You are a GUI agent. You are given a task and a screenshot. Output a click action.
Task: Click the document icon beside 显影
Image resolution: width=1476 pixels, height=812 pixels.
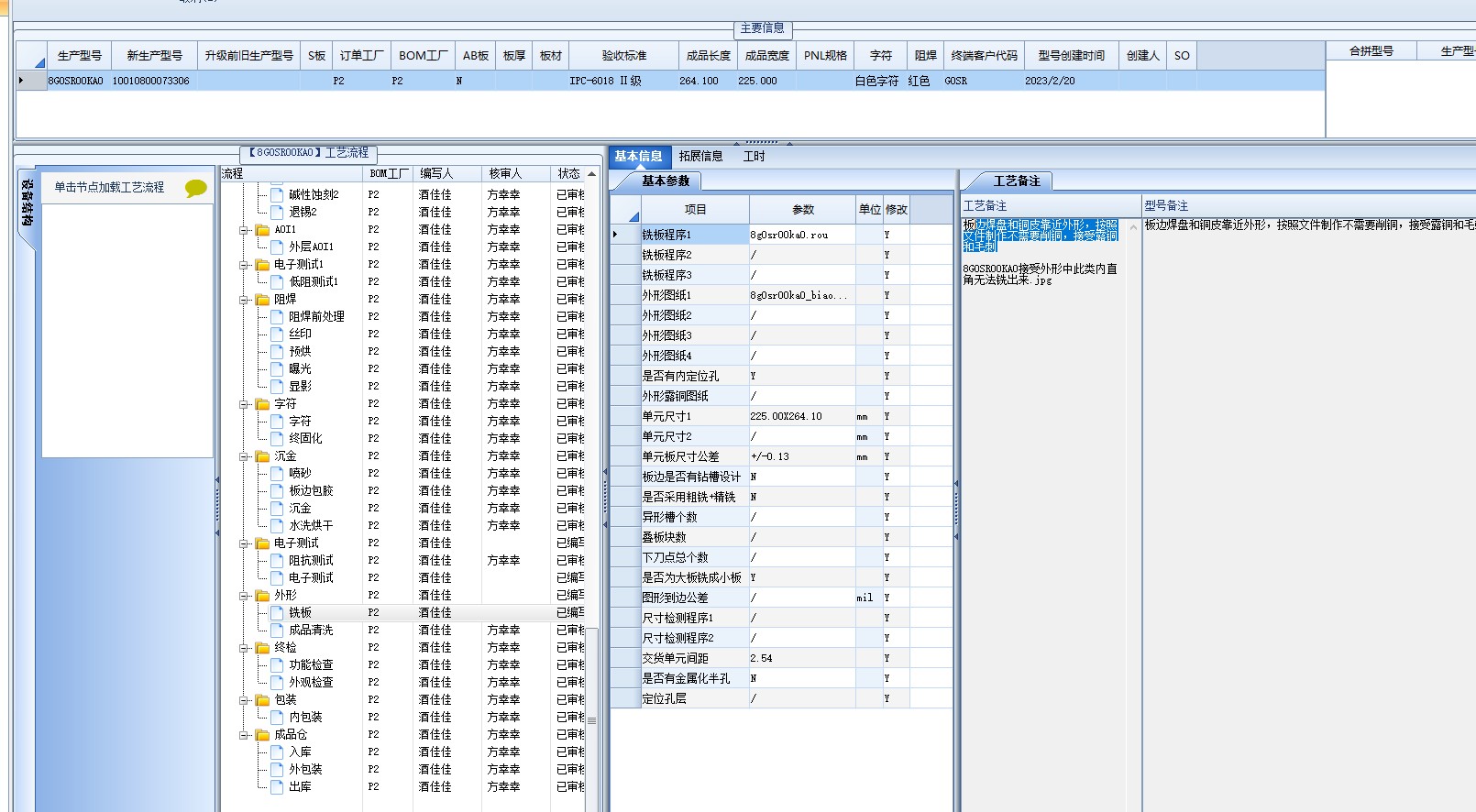277,386
